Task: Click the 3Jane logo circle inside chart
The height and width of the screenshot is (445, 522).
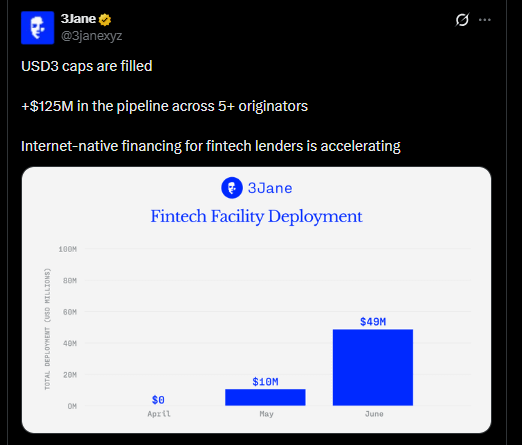Action: [232, 188]
